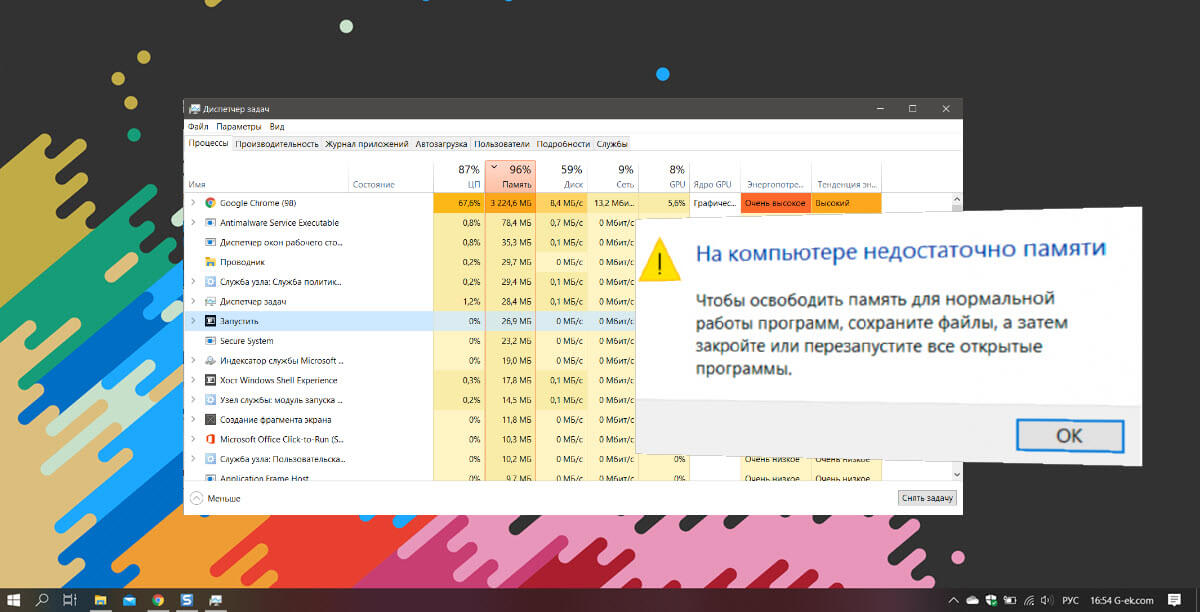Open the Windows Start menu

(x=14, y=600)
